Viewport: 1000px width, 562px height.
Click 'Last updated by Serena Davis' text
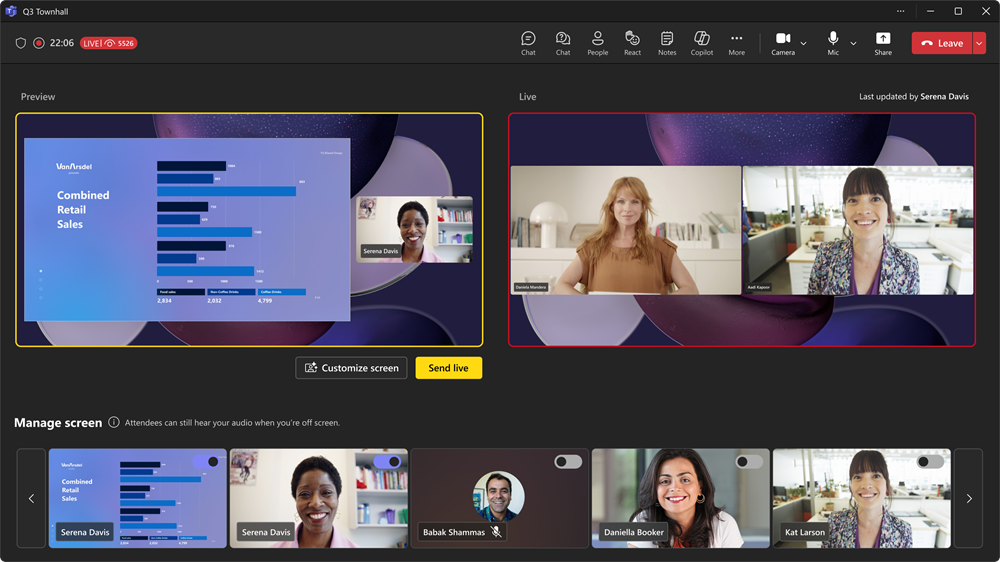913,96
